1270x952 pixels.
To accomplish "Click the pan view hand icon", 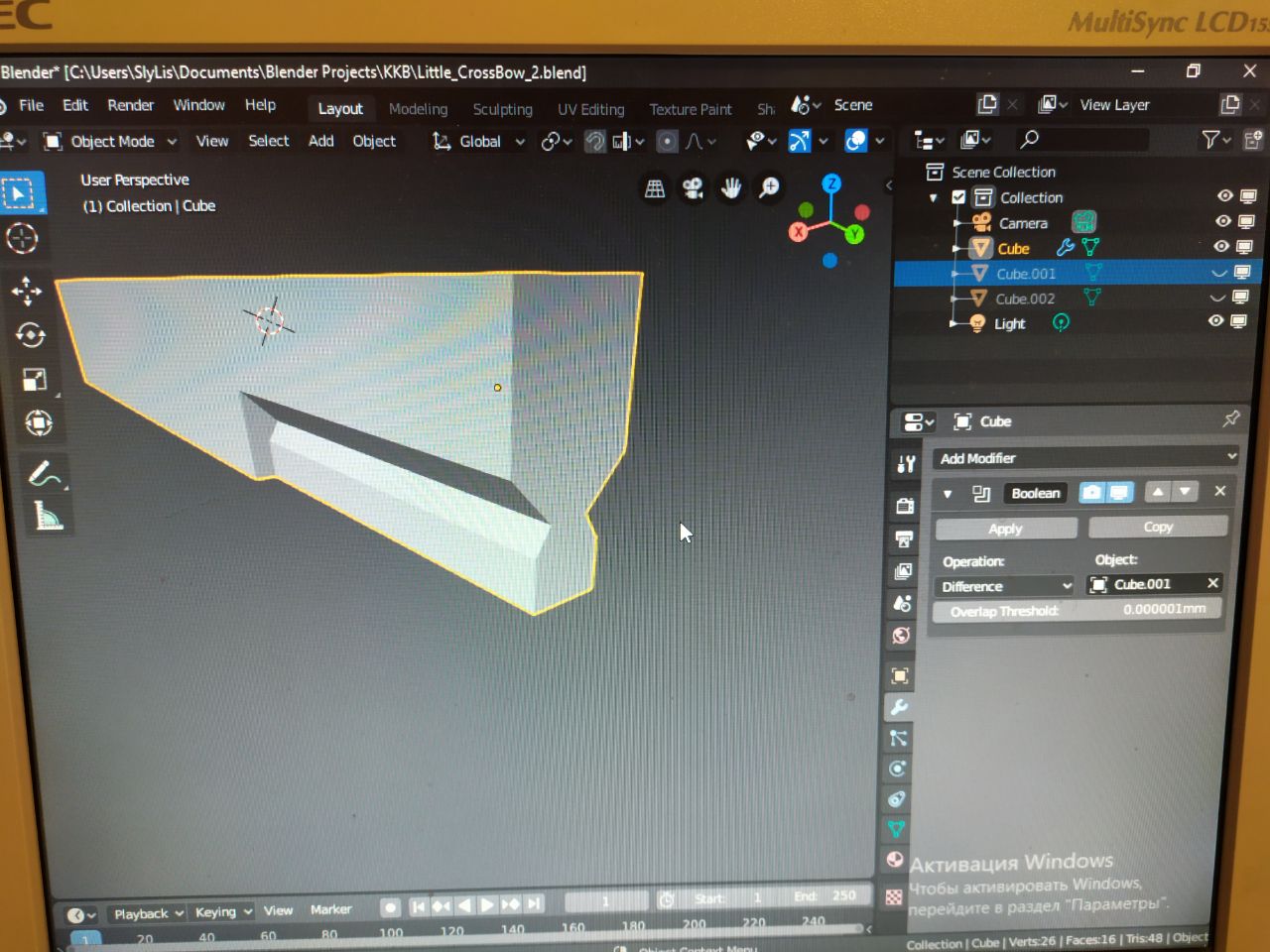I will pos(731,188).
